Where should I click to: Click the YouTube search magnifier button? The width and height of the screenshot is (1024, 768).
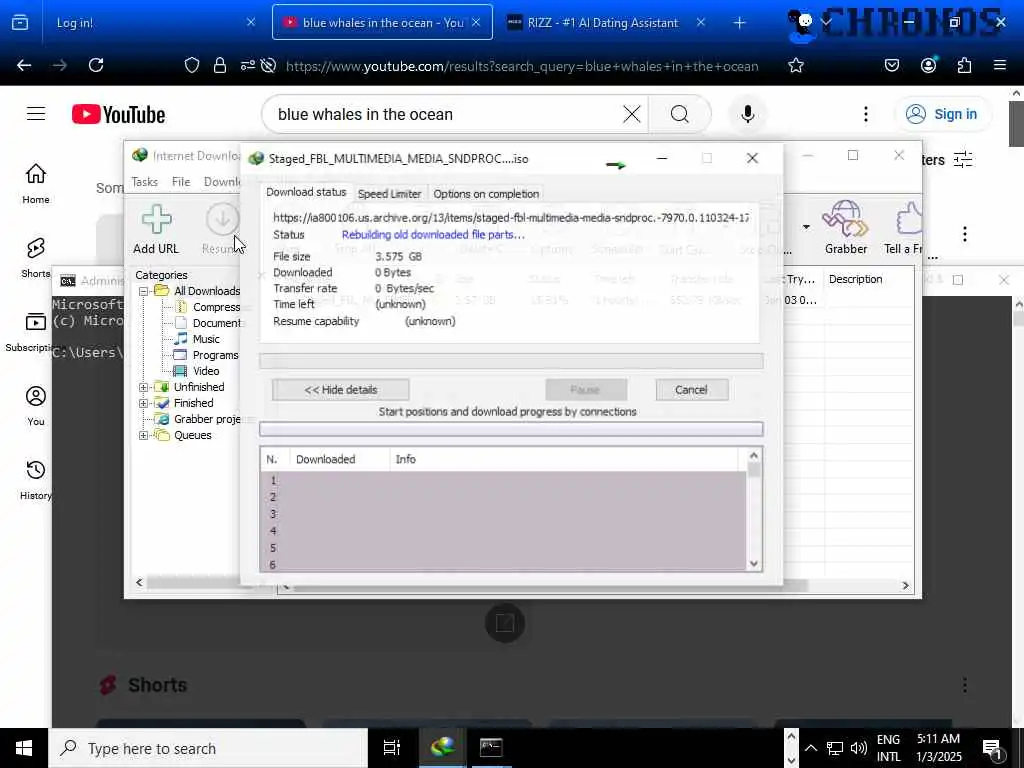[x=680, y=114]
